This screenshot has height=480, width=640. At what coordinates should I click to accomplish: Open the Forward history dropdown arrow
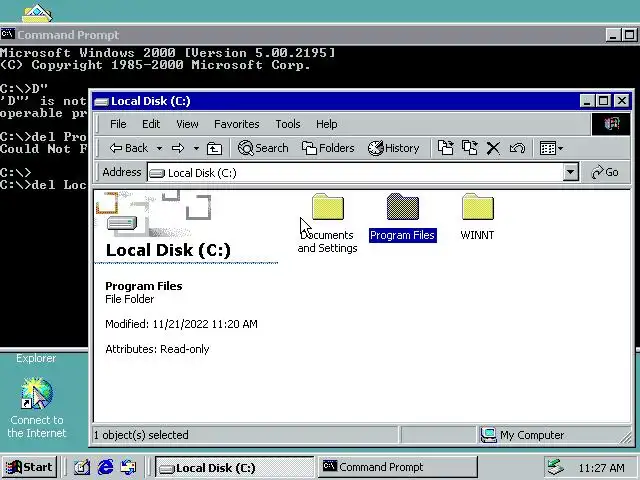point(196,148)
